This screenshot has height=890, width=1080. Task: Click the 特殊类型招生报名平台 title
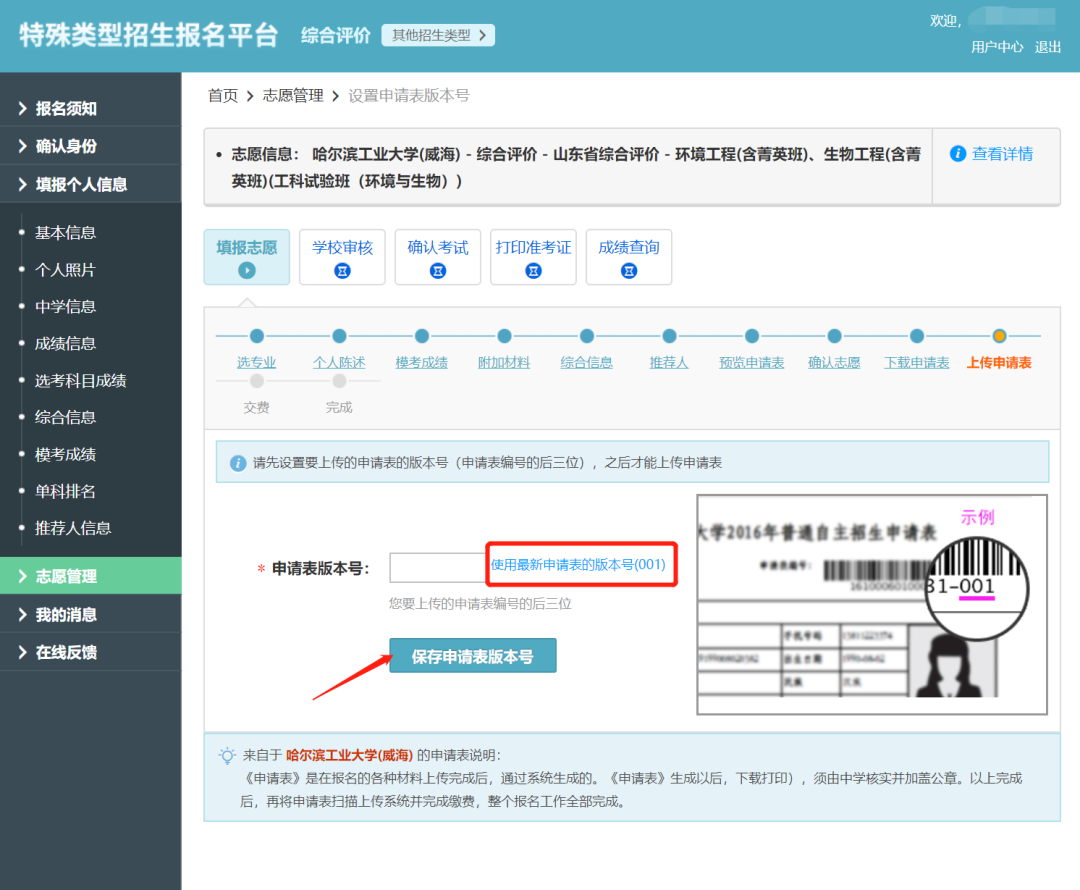tap(149, 34)
